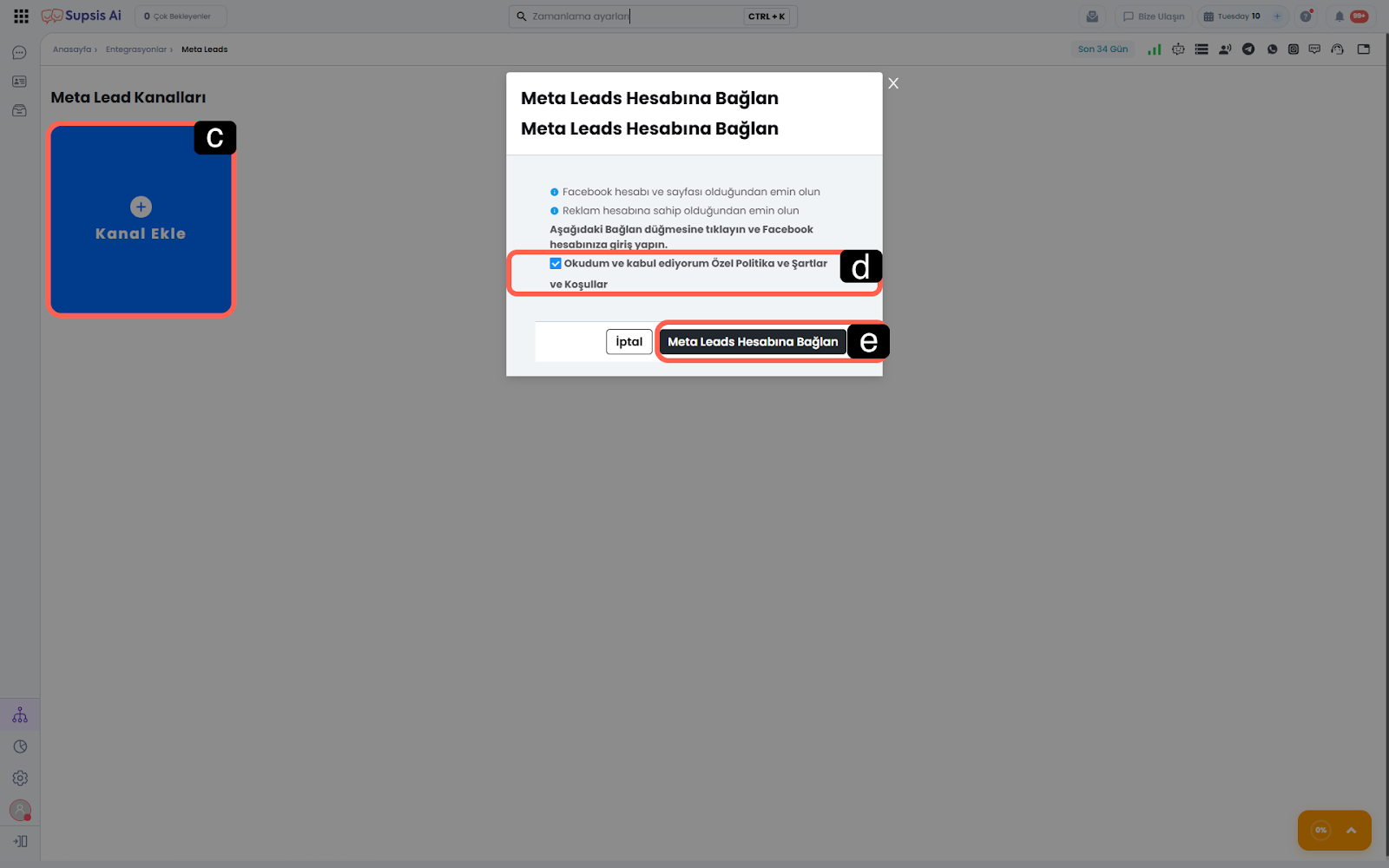Uncheck the privacy policy acceptance checkbox
This screenshot has width=1389, height=868.
pyautogui.click(x=556, y=264)
